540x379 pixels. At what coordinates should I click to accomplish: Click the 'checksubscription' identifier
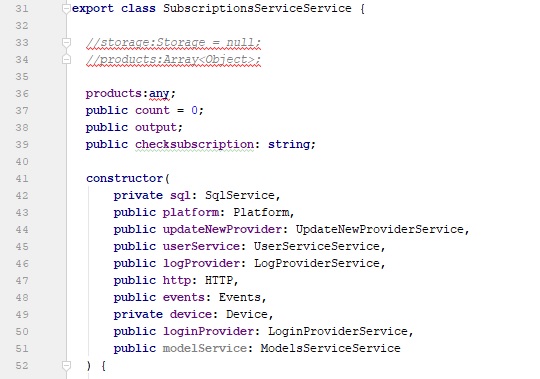click(x=194, y=145)
